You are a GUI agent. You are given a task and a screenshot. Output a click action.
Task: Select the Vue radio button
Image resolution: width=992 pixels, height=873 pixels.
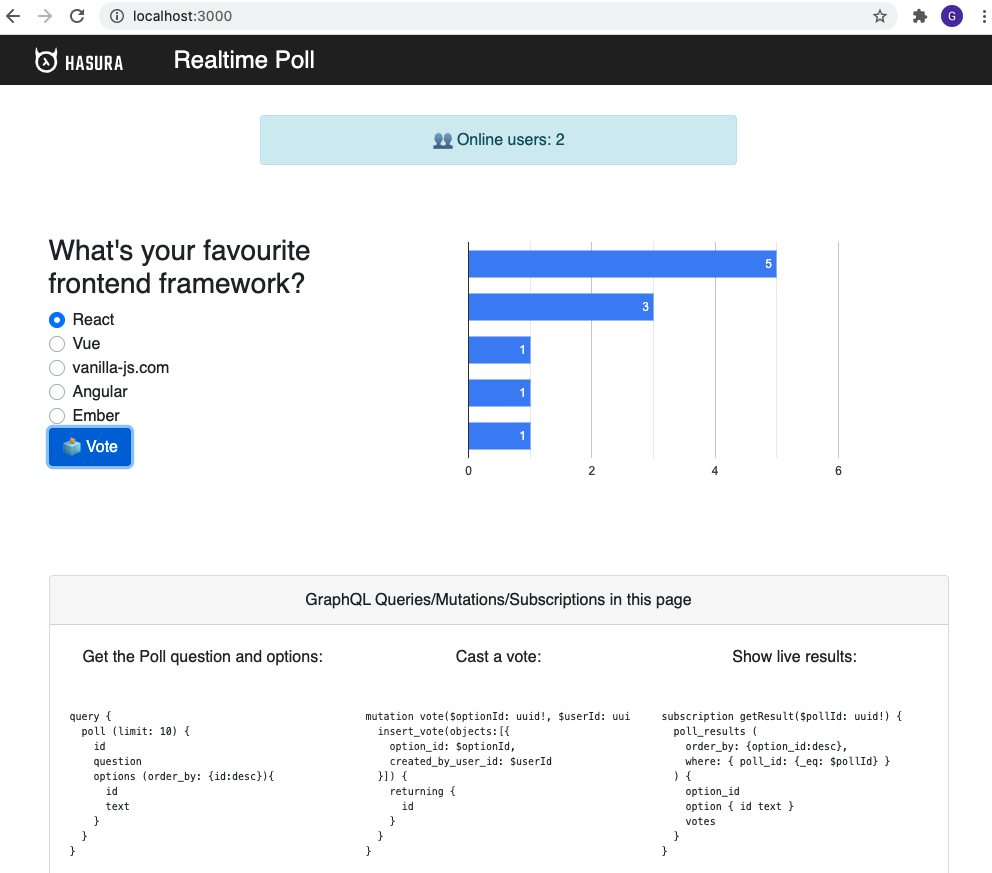(x=57, y=343)
